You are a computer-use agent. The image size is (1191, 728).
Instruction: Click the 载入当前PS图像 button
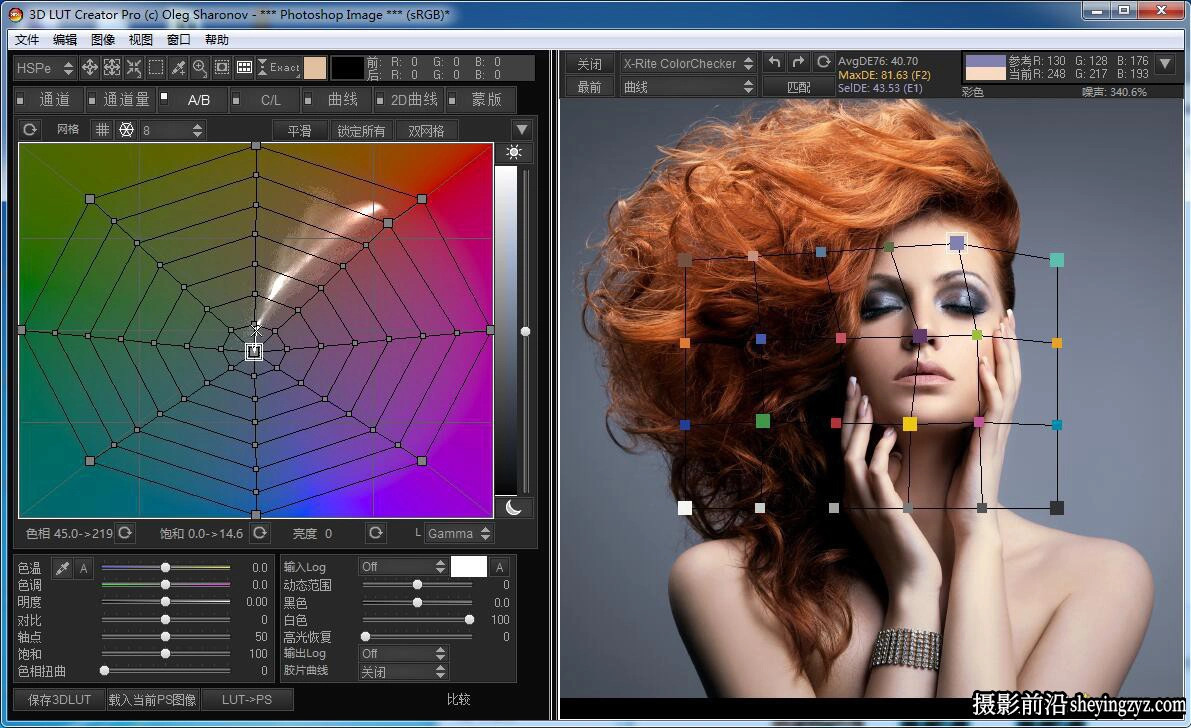point(152,699)
